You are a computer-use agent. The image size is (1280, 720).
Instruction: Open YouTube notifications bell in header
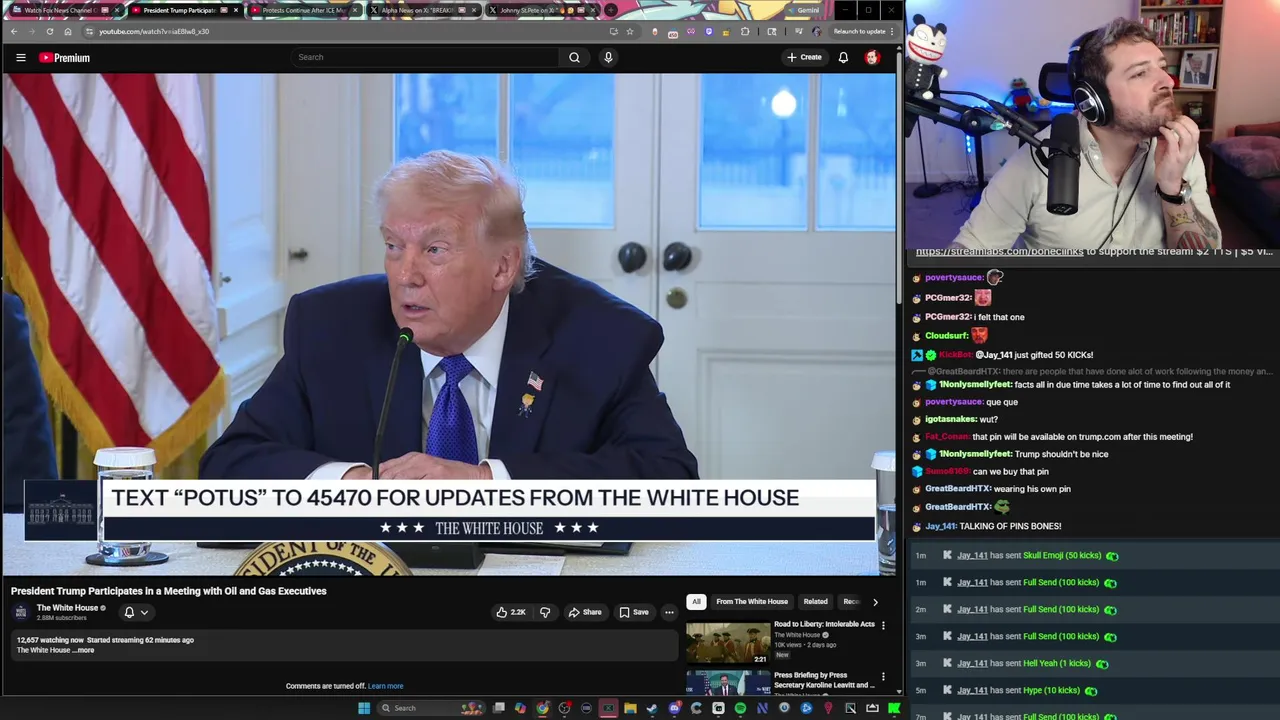tap(843, 57)
